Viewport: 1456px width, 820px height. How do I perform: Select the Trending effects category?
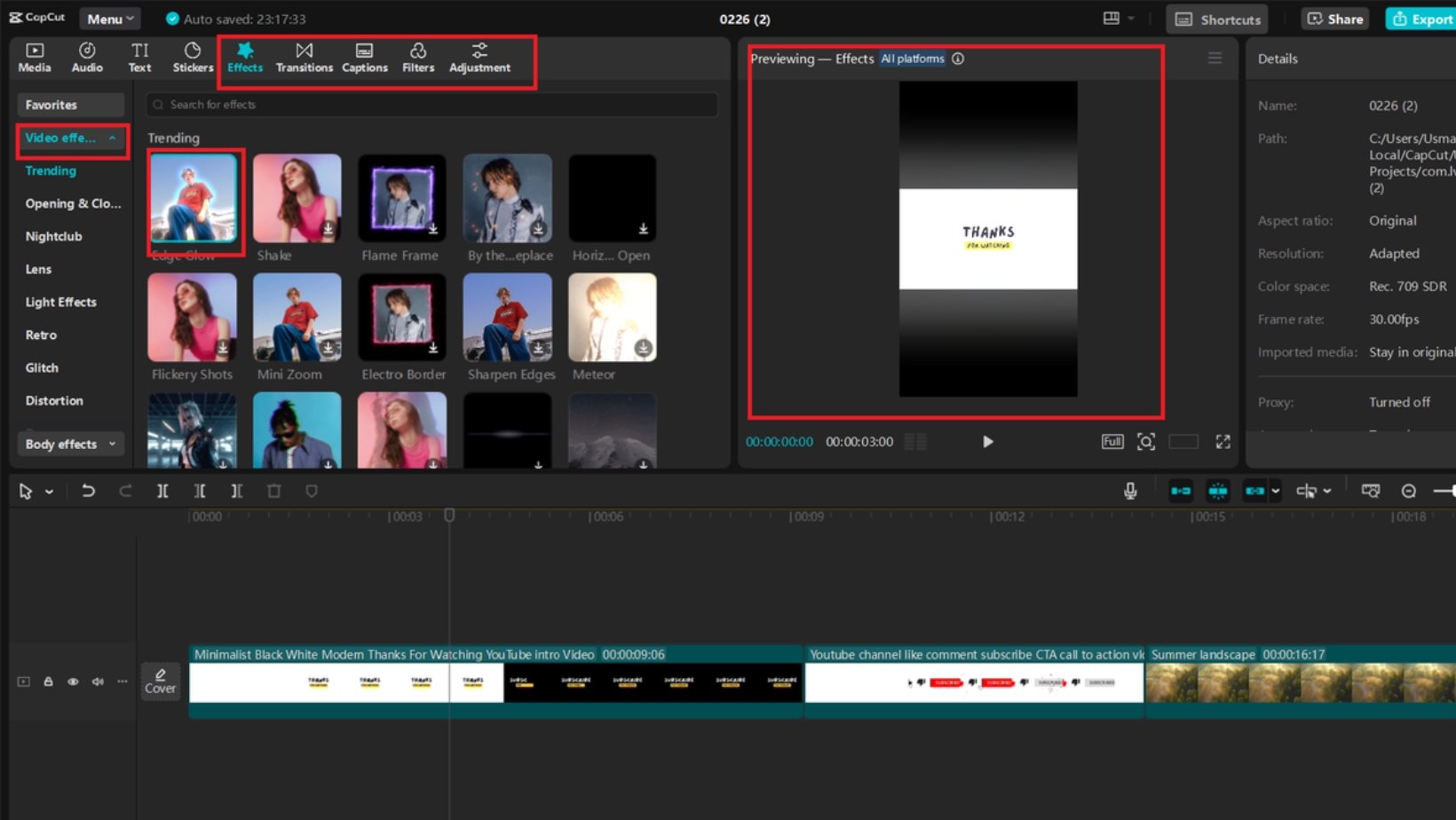pos(51,170)
